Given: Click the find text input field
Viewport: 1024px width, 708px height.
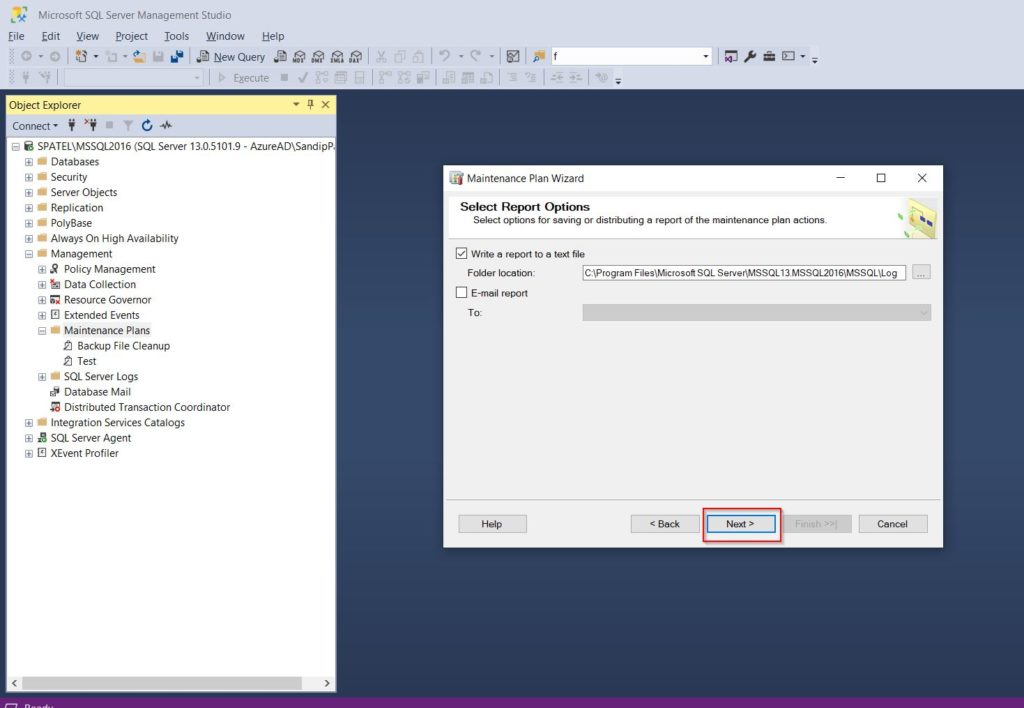Looking at the screenshot, I should [x=626, y=57].
